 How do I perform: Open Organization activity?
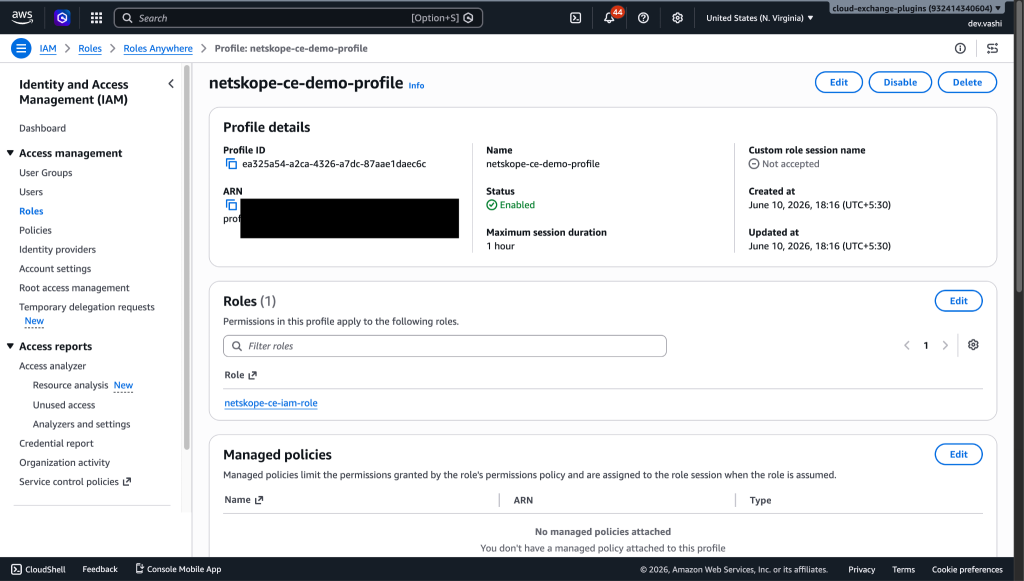click(x=65, y=462)
